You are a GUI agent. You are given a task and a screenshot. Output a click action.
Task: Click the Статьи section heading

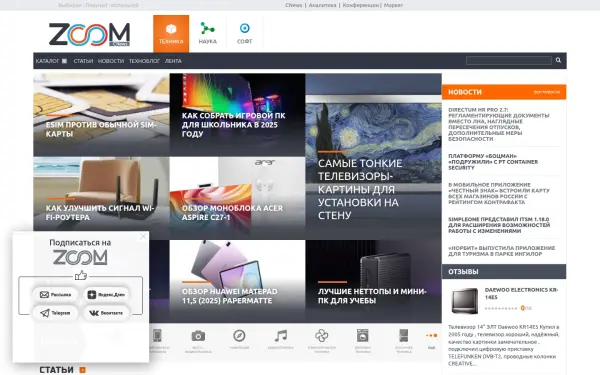[x=56, y=370]
